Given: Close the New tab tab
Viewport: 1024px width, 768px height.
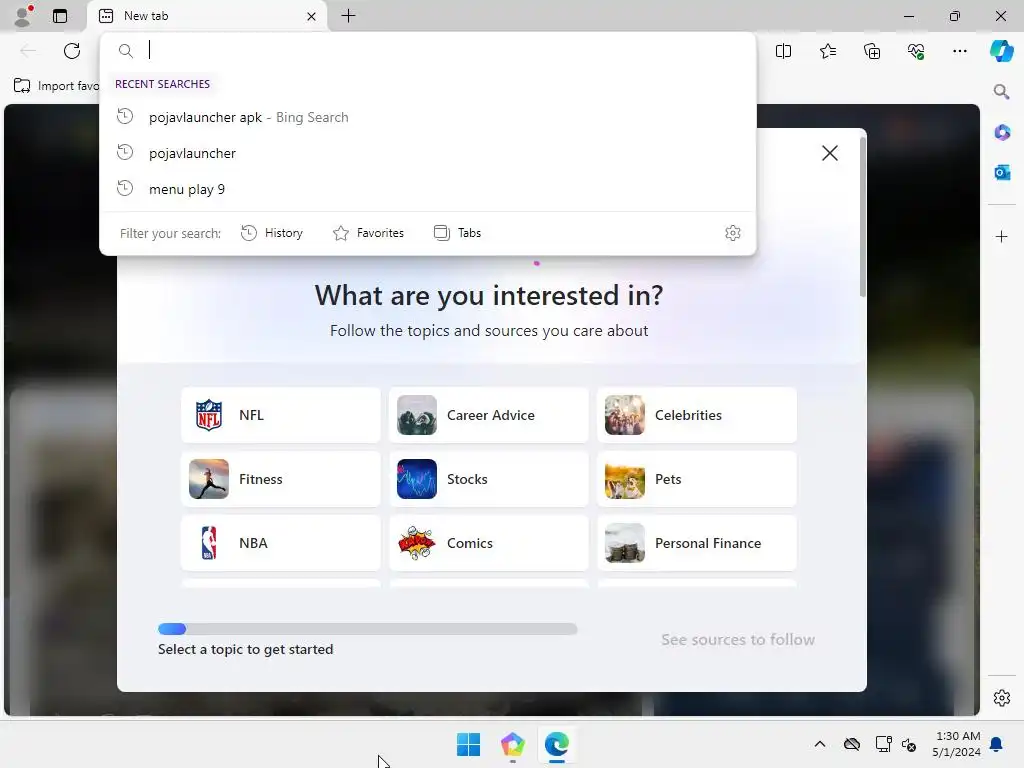Looking at the screenshot, I should pos(312,16).
